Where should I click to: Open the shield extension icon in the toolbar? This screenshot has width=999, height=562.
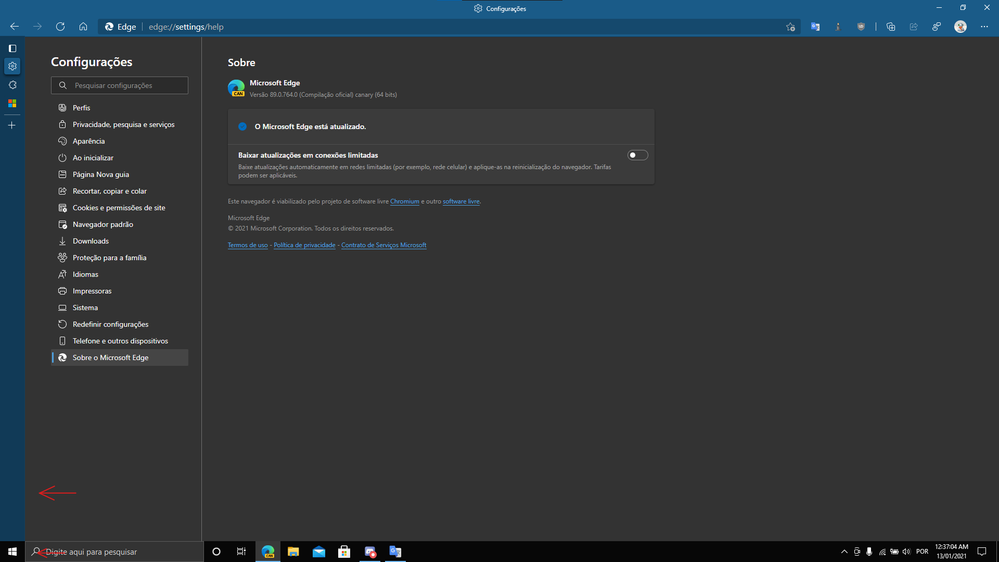[x=861, y=27]
